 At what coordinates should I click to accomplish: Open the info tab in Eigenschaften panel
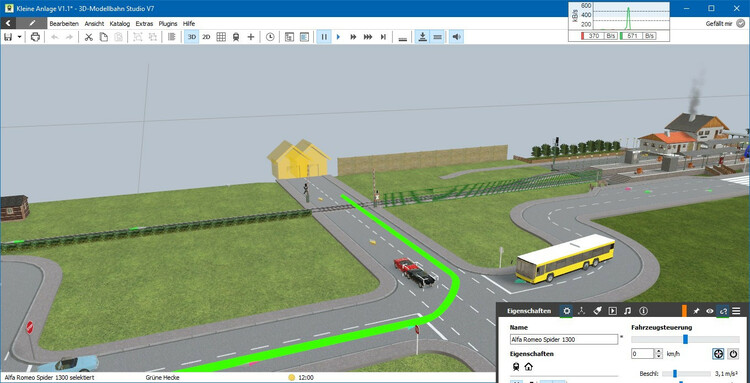[x=643, y=311]
